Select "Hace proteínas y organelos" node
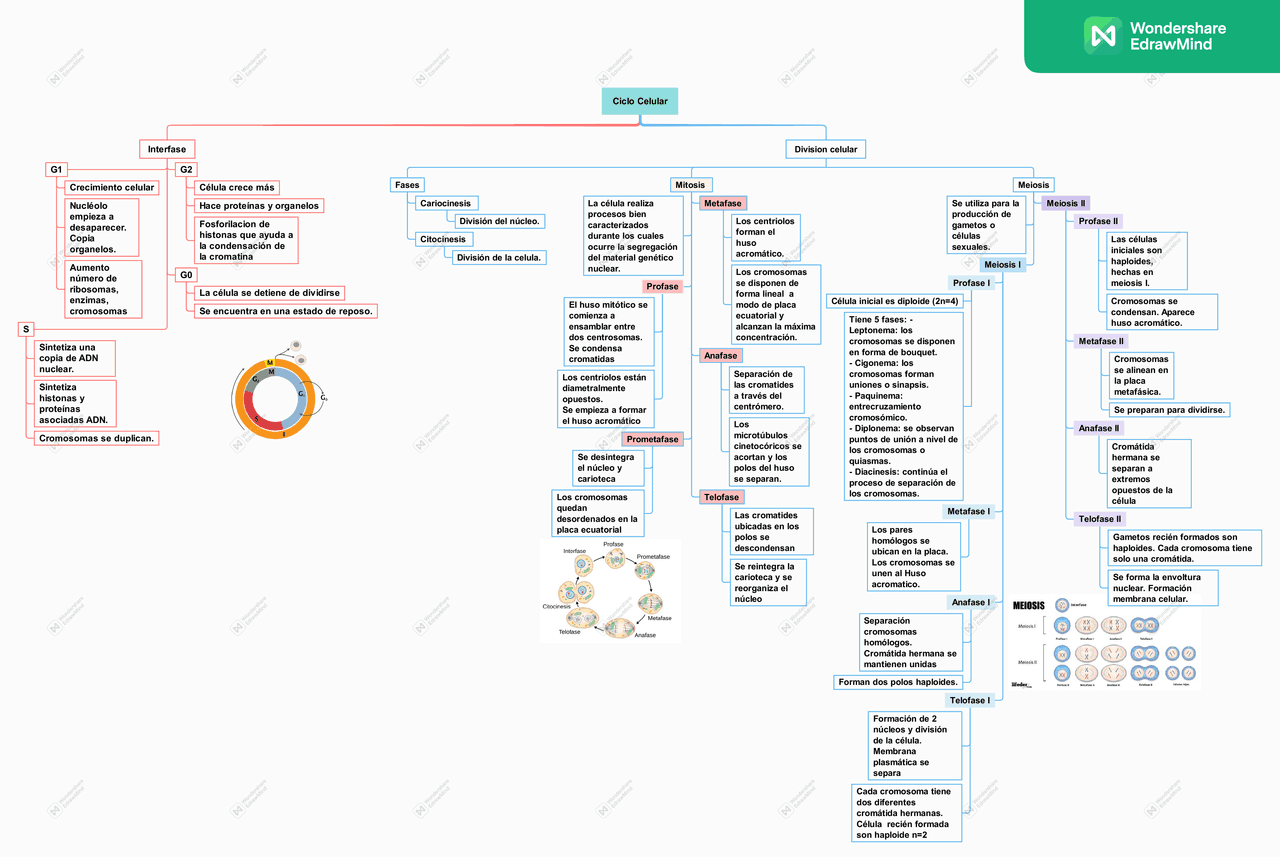 260,206
